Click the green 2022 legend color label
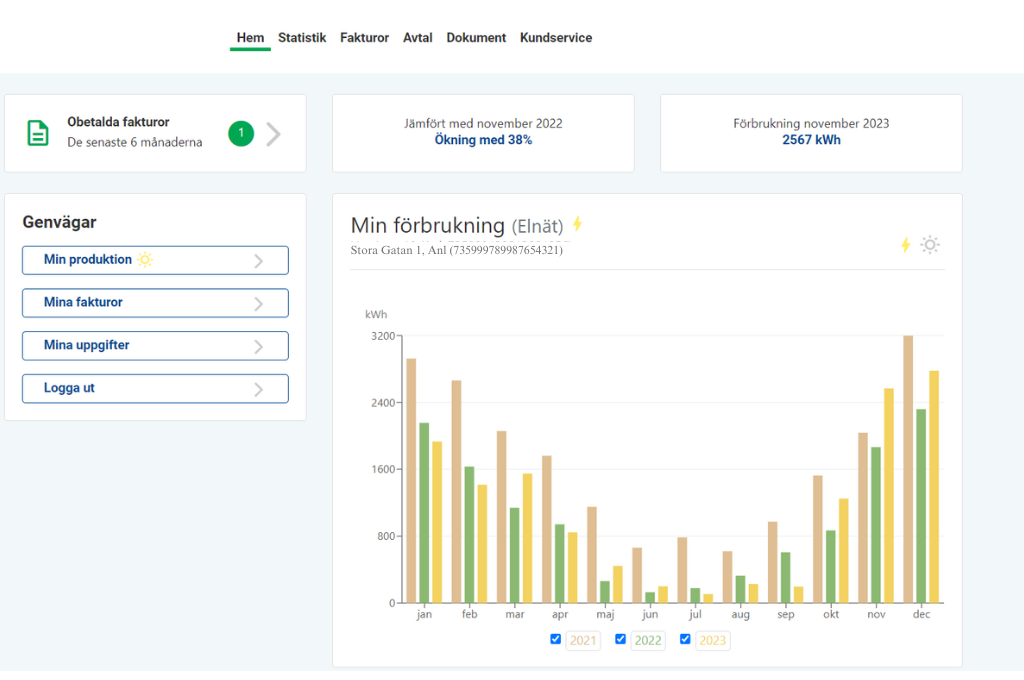 point(648,640)
